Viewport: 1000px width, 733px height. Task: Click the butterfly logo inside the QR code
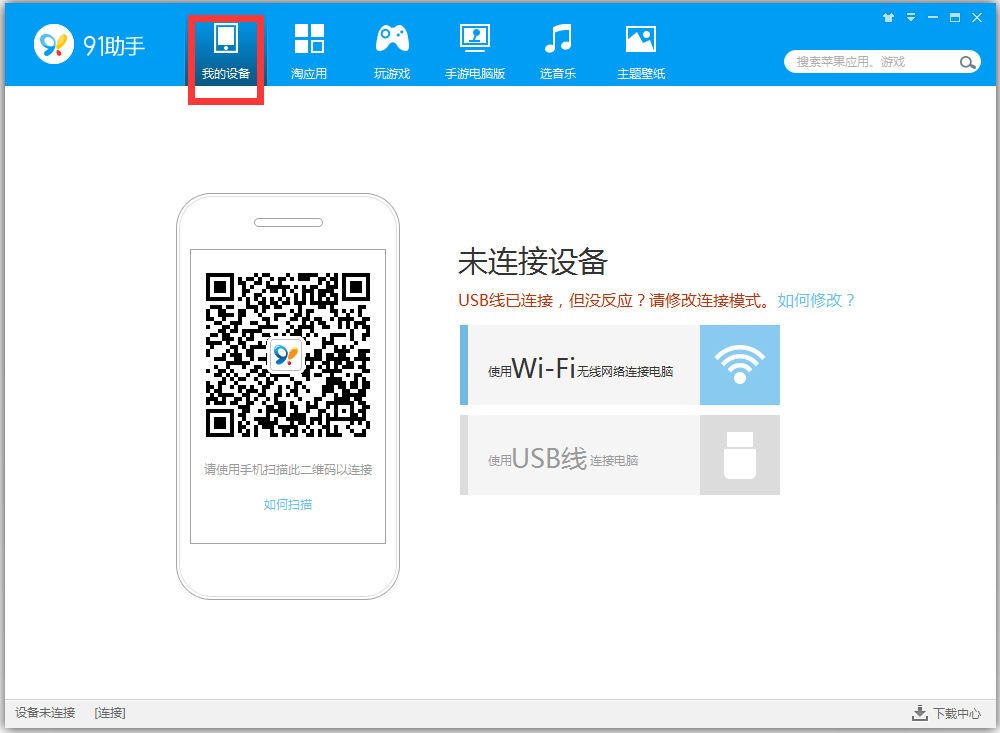pyautogui.click(x=286, y=355)
